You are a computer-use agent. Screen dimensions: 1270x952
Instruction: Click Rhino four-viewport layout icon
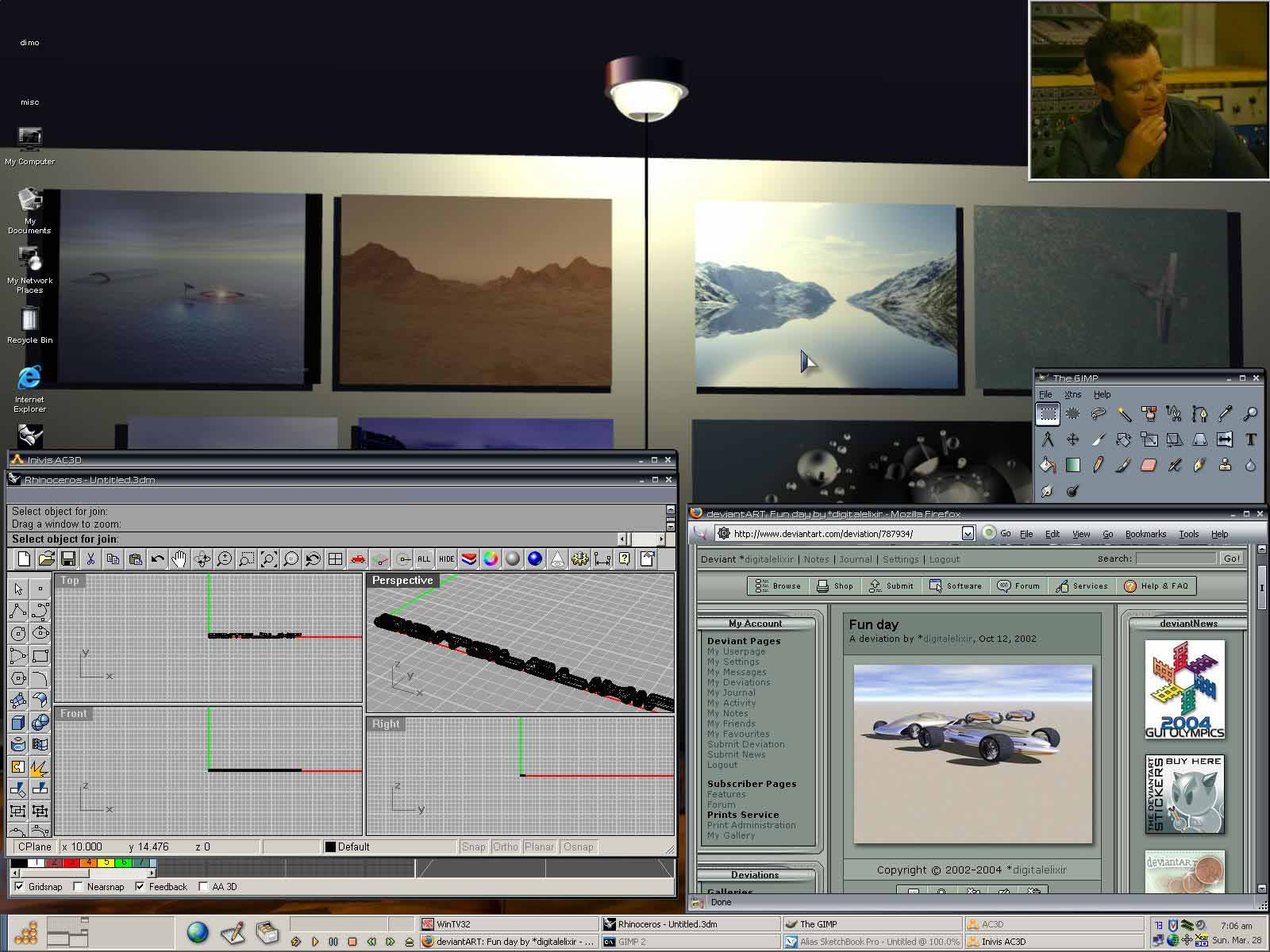coord(335,559)
